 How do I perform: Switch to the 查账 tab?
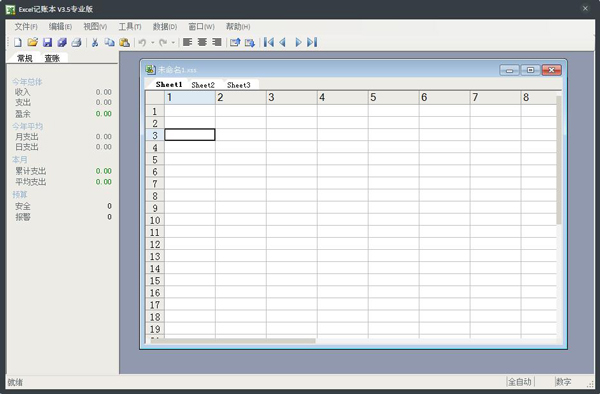52,58
